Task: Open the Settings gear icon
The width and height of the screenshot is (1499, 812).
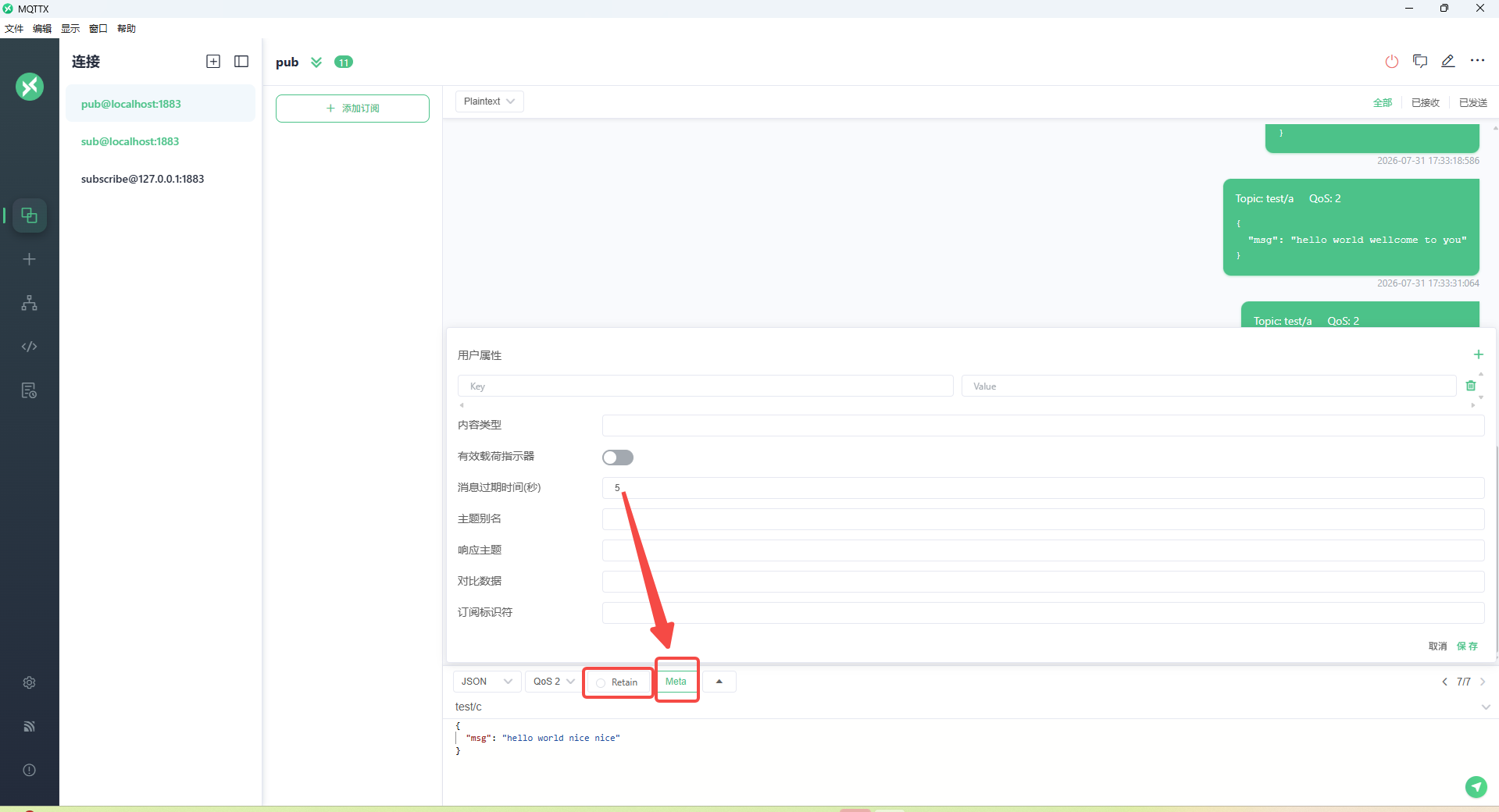Action: [x=30, y=682]
